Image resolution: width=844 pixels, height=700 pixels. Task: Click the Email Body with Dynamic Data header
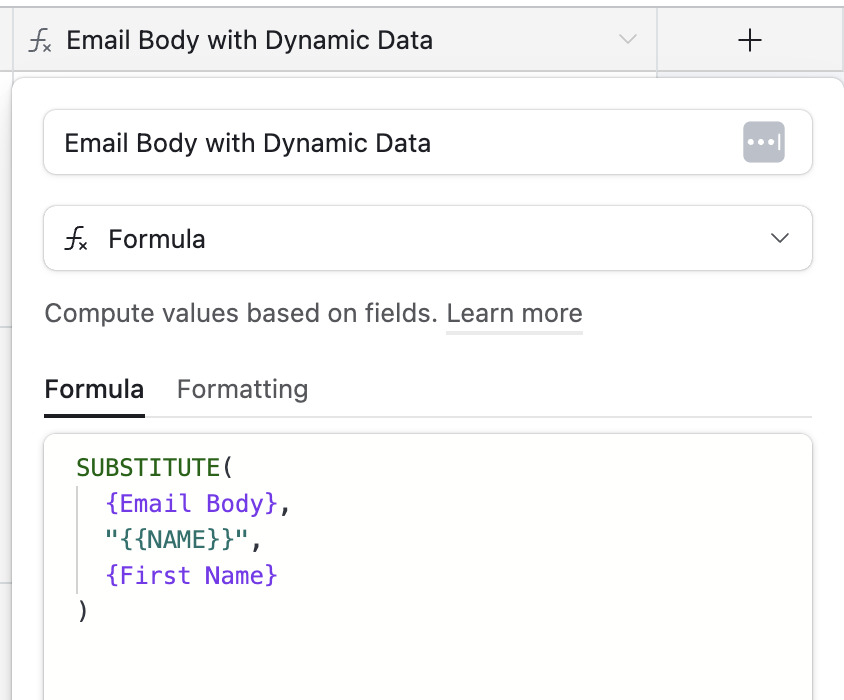[x=250, y=41]
